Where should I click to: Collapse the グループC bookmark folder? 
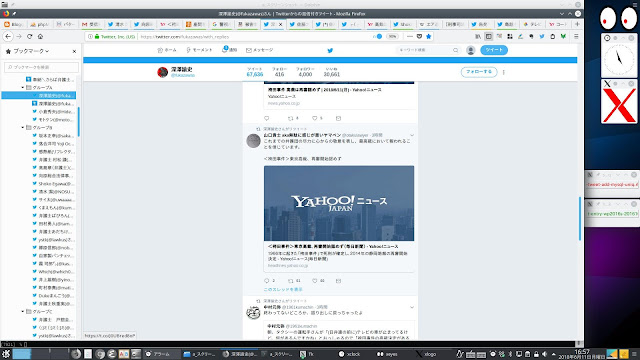[x=23, y=311]
